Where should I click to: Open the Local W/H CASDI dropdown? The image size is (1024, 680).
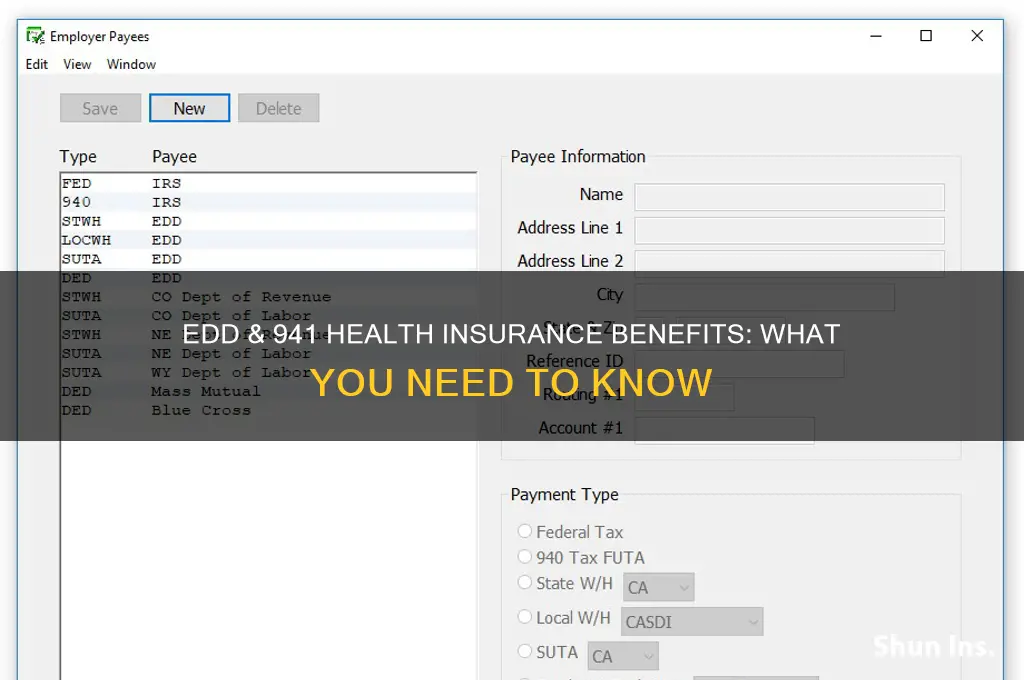point(692,622)
